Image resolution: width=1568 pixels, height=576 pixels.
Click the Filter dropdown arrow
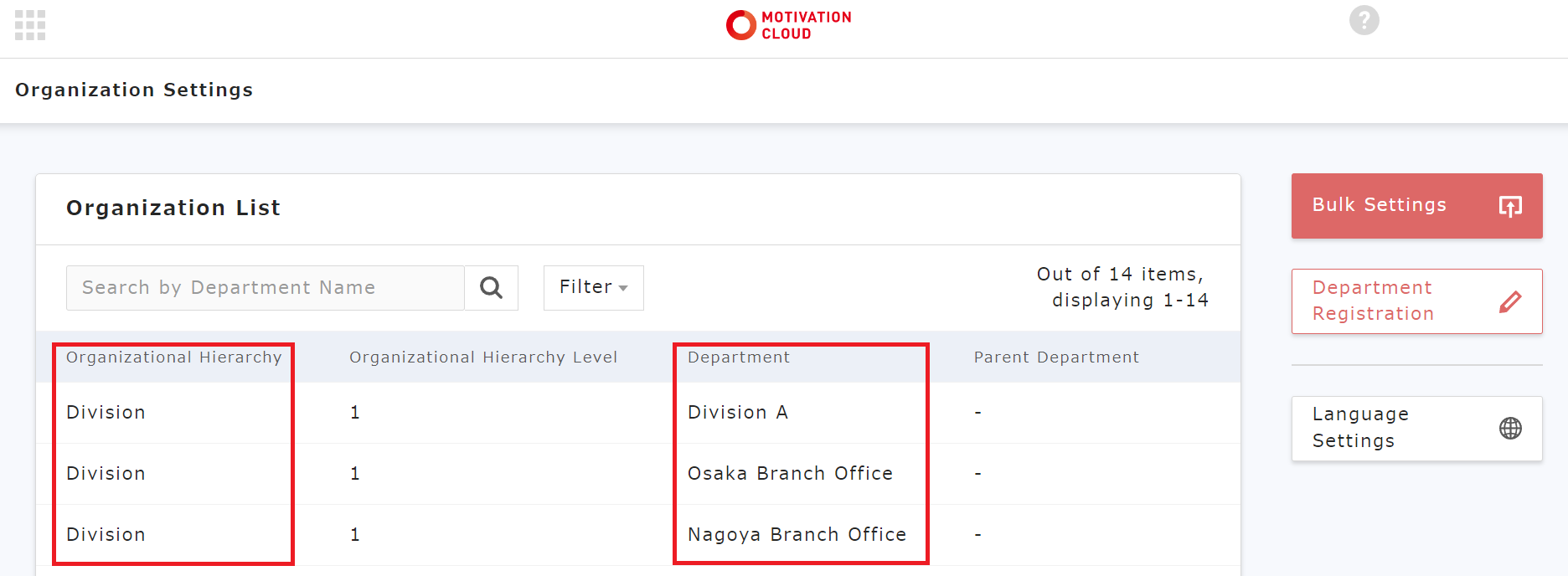point(623,288)
